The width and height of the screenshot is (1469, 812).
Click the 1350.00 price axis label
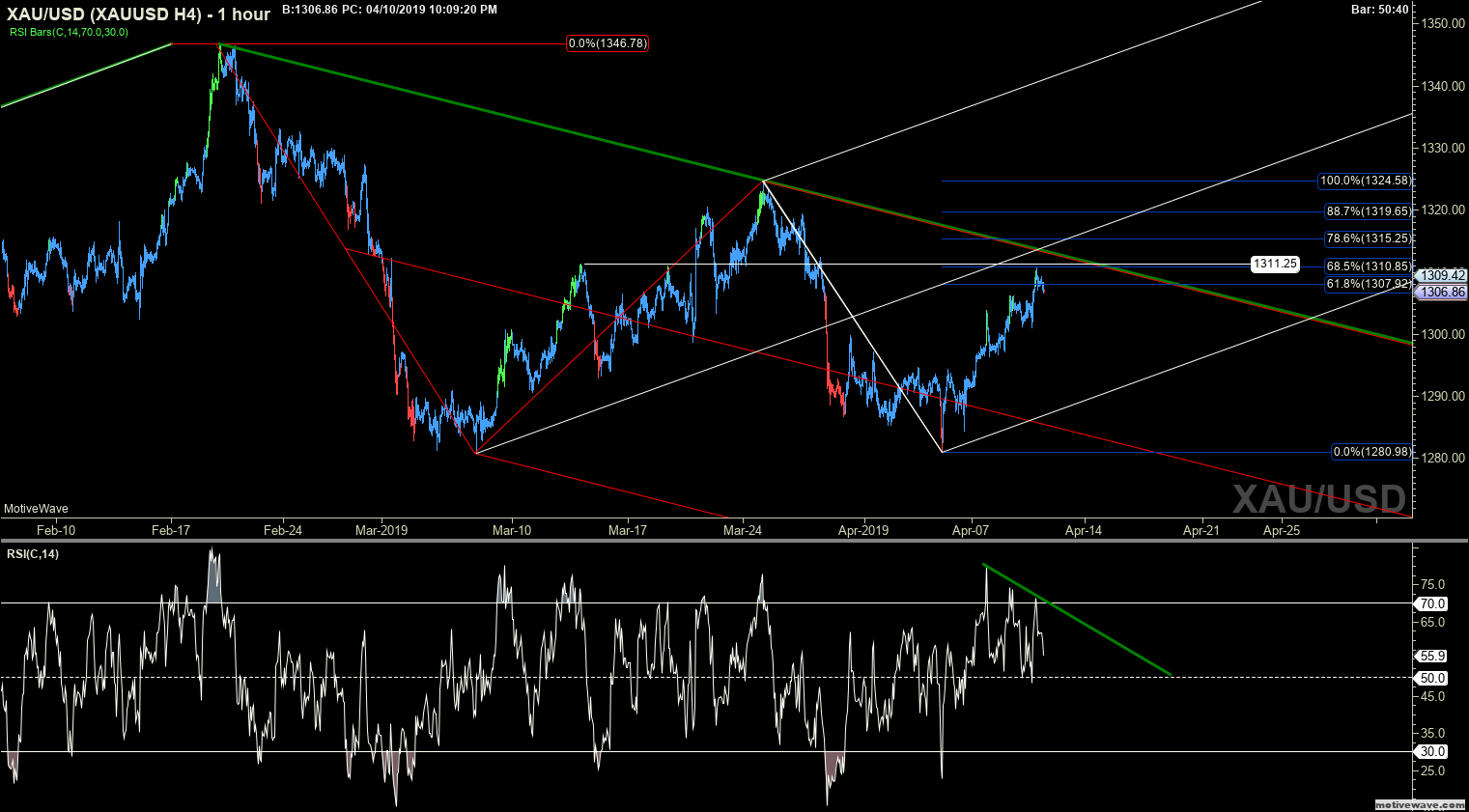click(1444, 23)
